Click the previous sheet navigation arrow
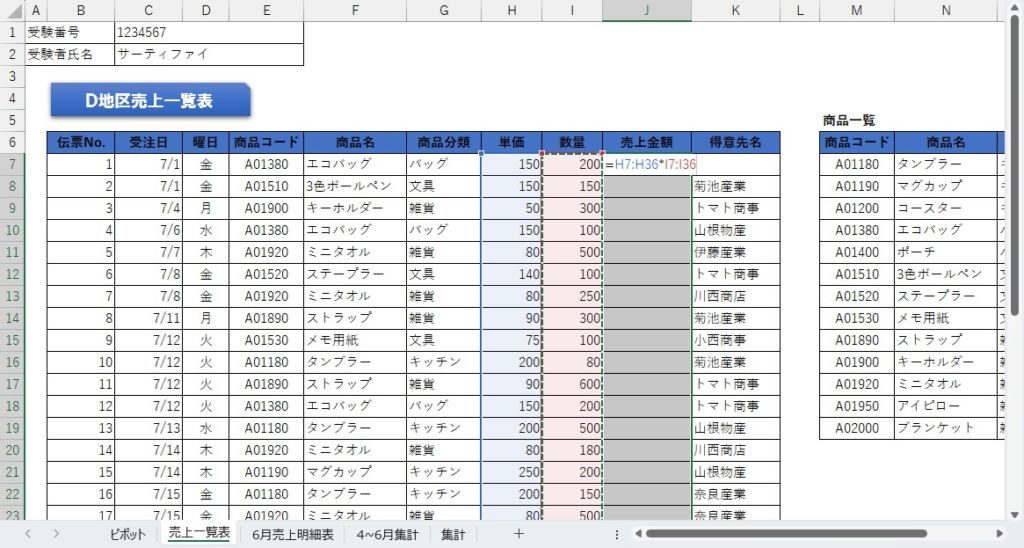1024x548 pixels. (28, 534)
